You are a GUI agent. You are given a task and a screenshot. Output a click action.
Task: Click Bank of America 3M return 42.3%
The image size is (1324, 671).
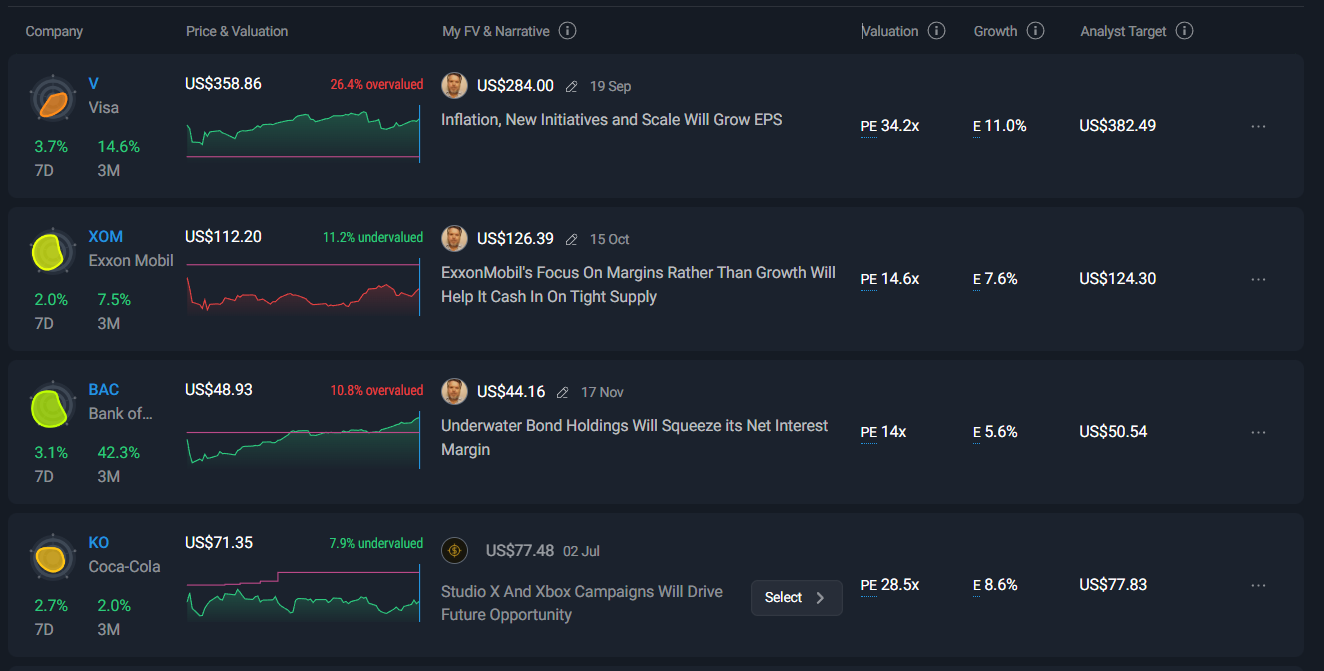coord(118,453)
